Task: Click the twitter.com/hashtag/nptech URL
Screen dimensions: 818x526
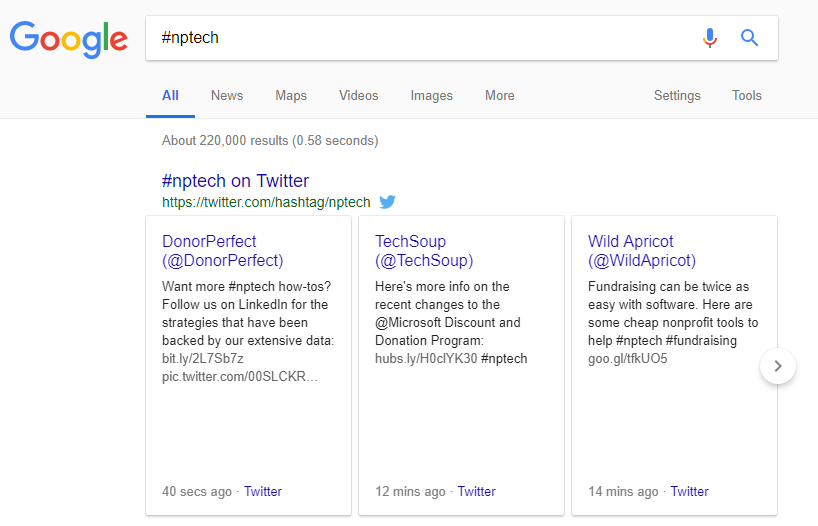Action: (266, 202)
